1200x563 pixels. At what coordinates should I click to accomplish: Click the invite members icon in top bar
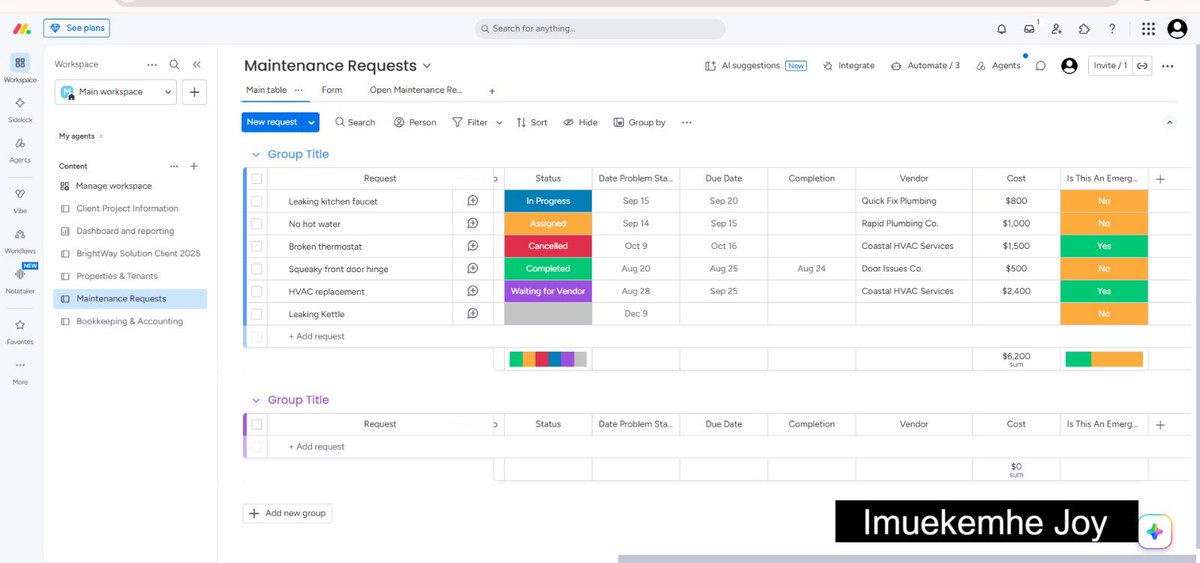[x=1057, y=29]
